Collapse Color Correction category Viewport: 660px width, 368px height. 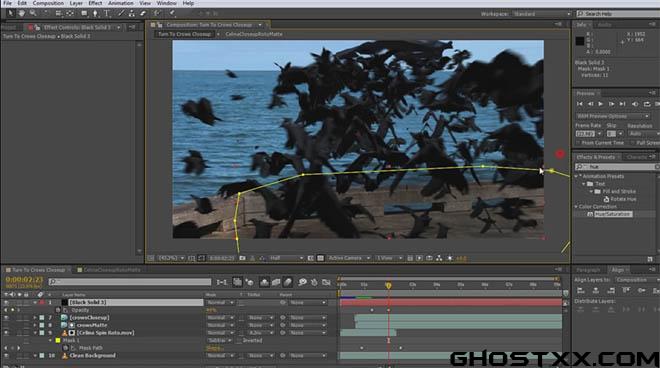click(x=577, y=207)
